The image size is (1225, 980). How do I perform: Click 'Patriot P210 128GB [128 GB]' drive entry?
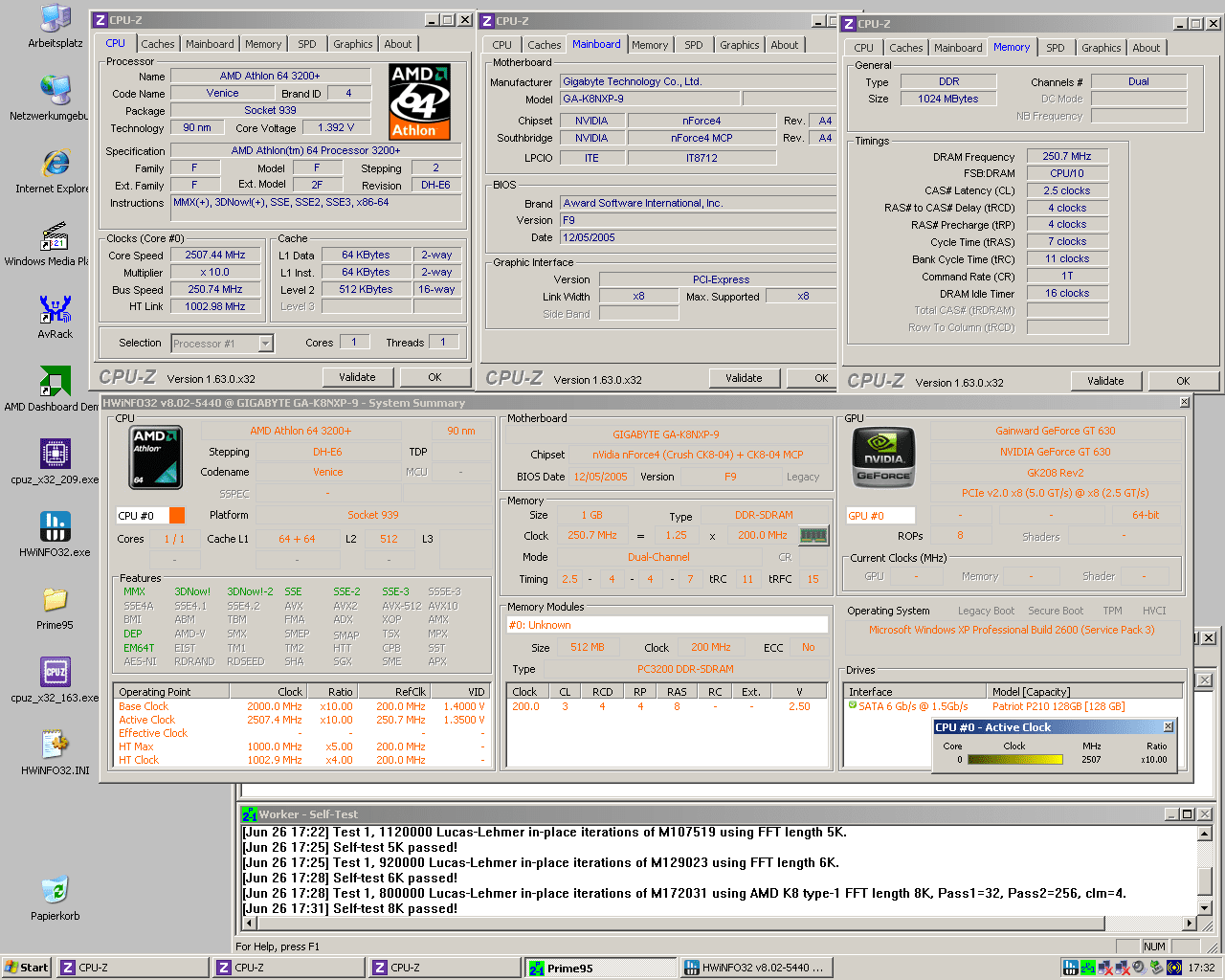point(1058,706)
